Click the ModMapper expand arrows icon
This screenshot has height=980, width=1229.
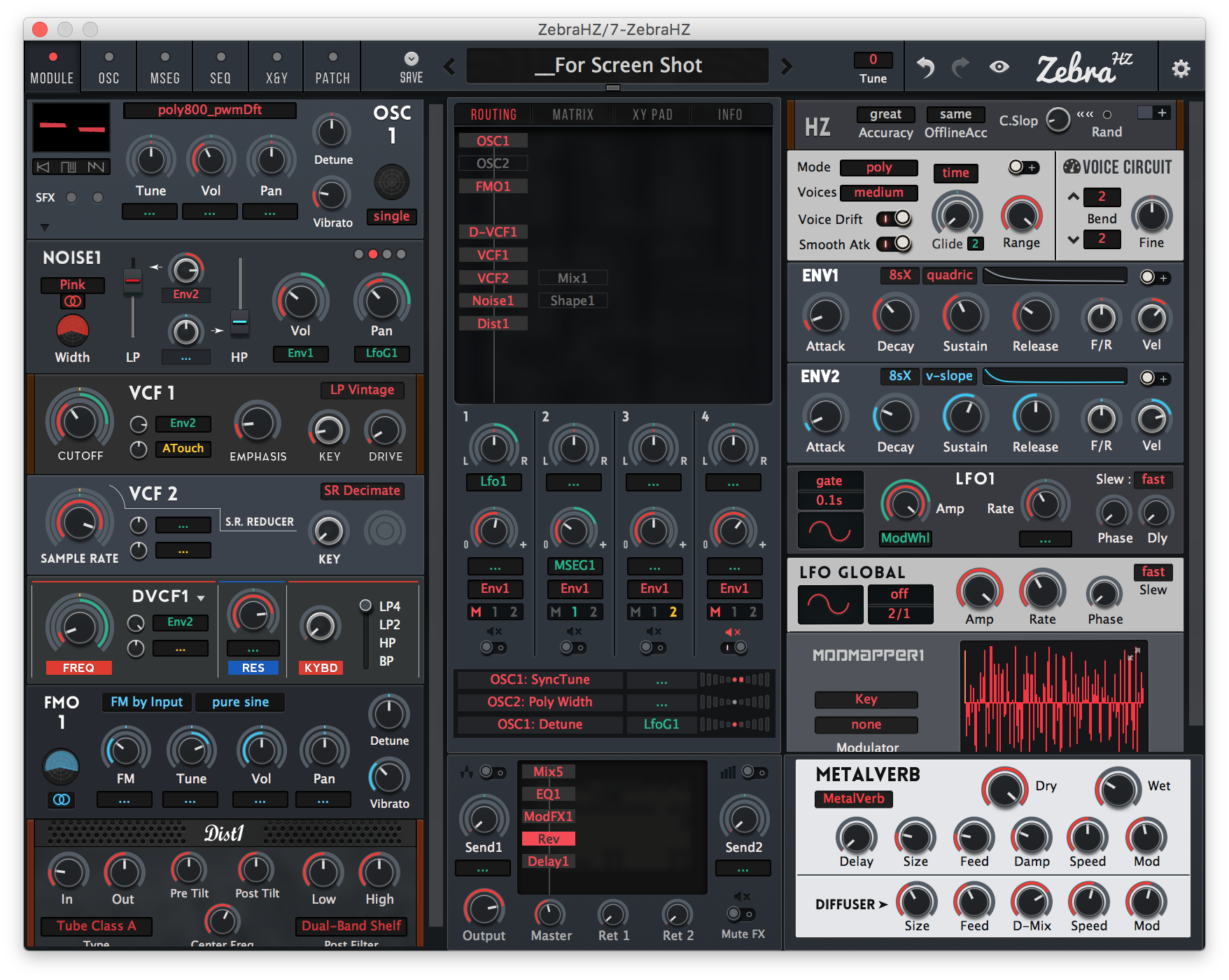(1134, 654)
